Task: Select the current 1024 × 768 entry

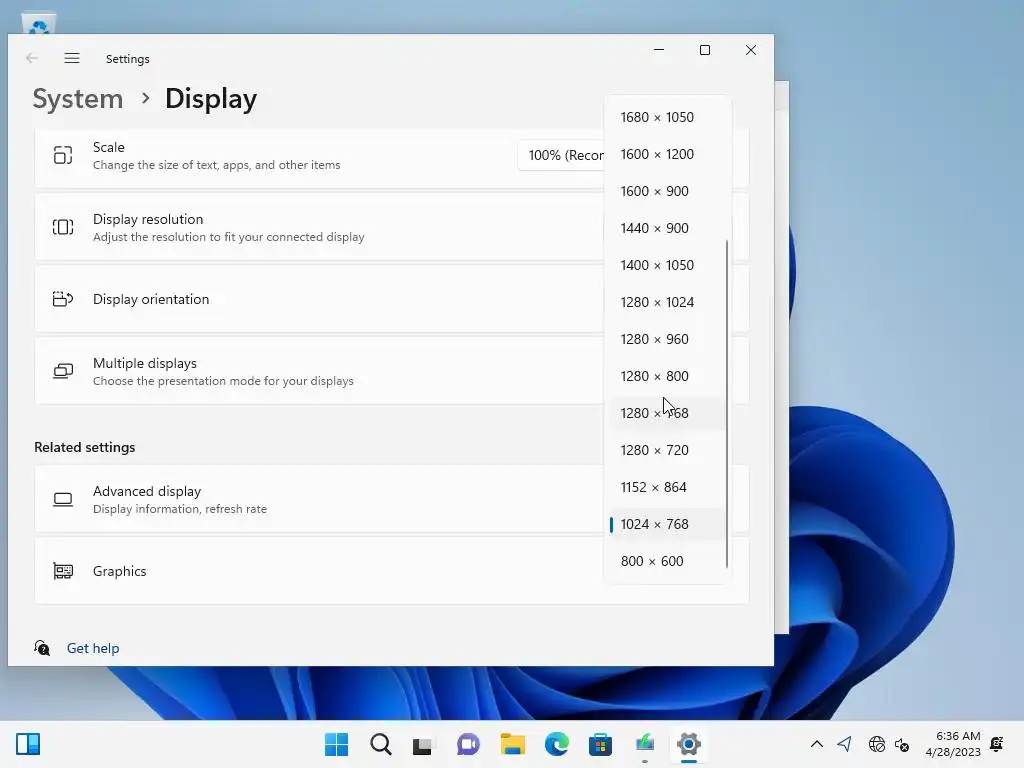Action: click(x=666, y=524)
